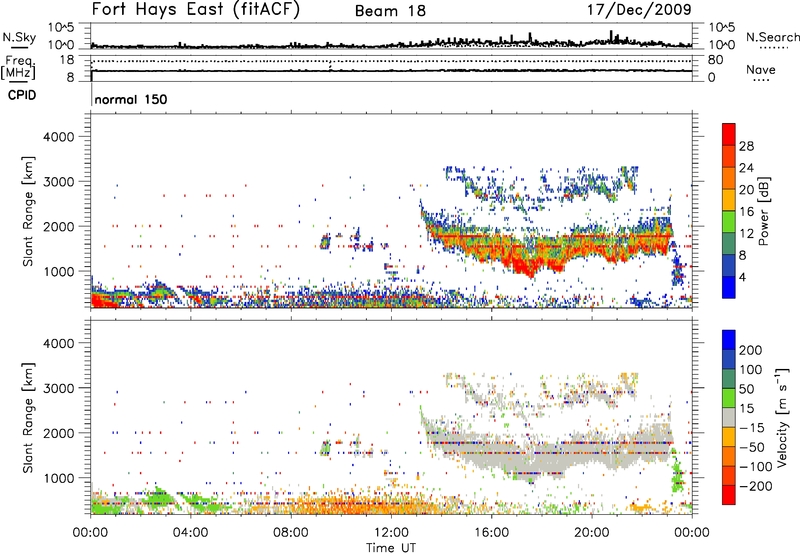Pick the red bottom segment of Velocity color bar
The image size is (800, 554).
(729, 495)
